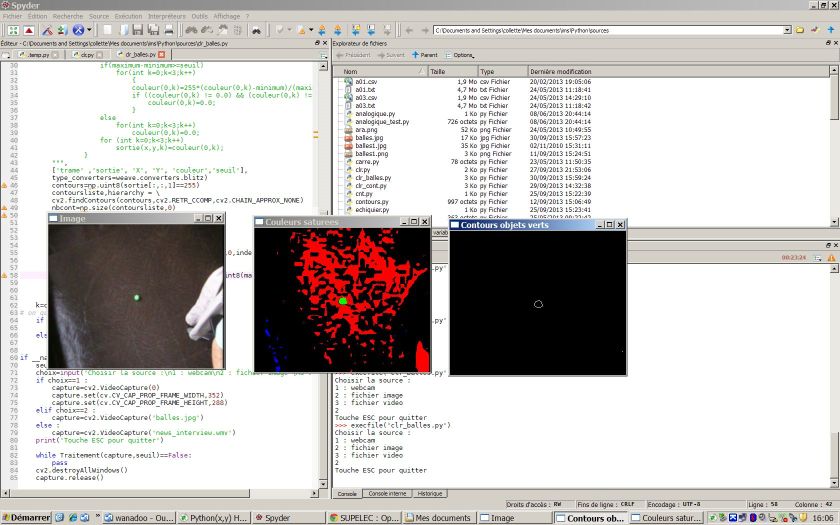Image resolution: width=840 pixels, height=525 pixels.
Task: Switch to Mes documents in the taskbar
Action: pyautogui.click(x=438, y=518)
